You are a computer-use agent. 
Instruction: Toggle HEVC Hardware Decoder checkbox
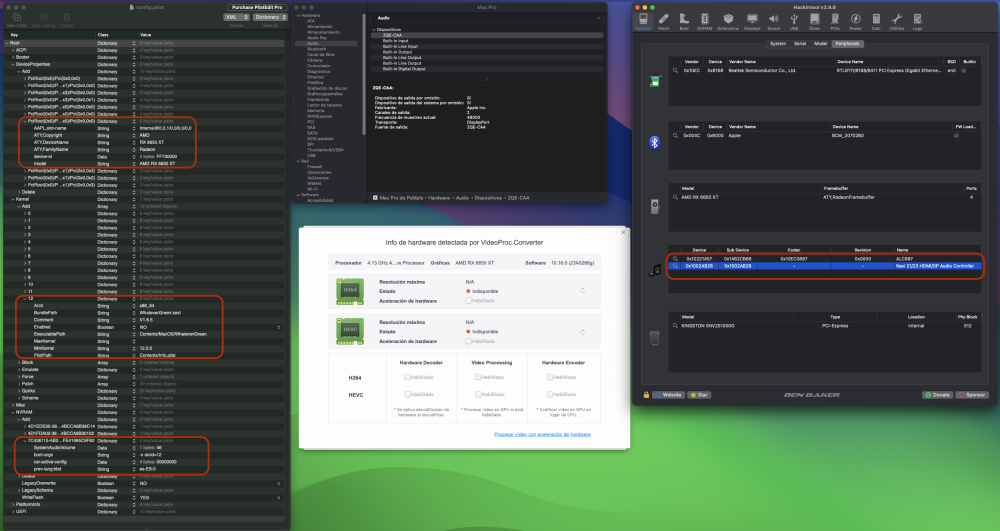408,394
